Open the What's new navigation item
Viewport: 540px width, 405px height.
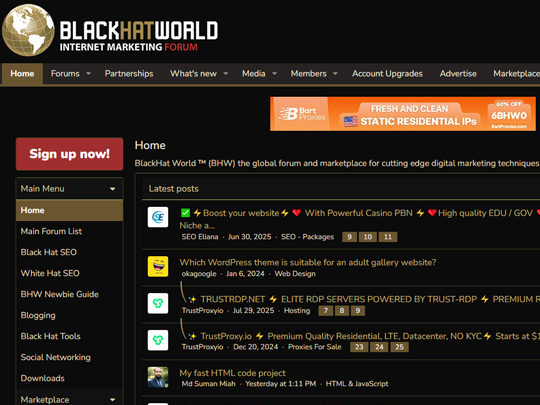pyautogui.click(x=193, y=73)
